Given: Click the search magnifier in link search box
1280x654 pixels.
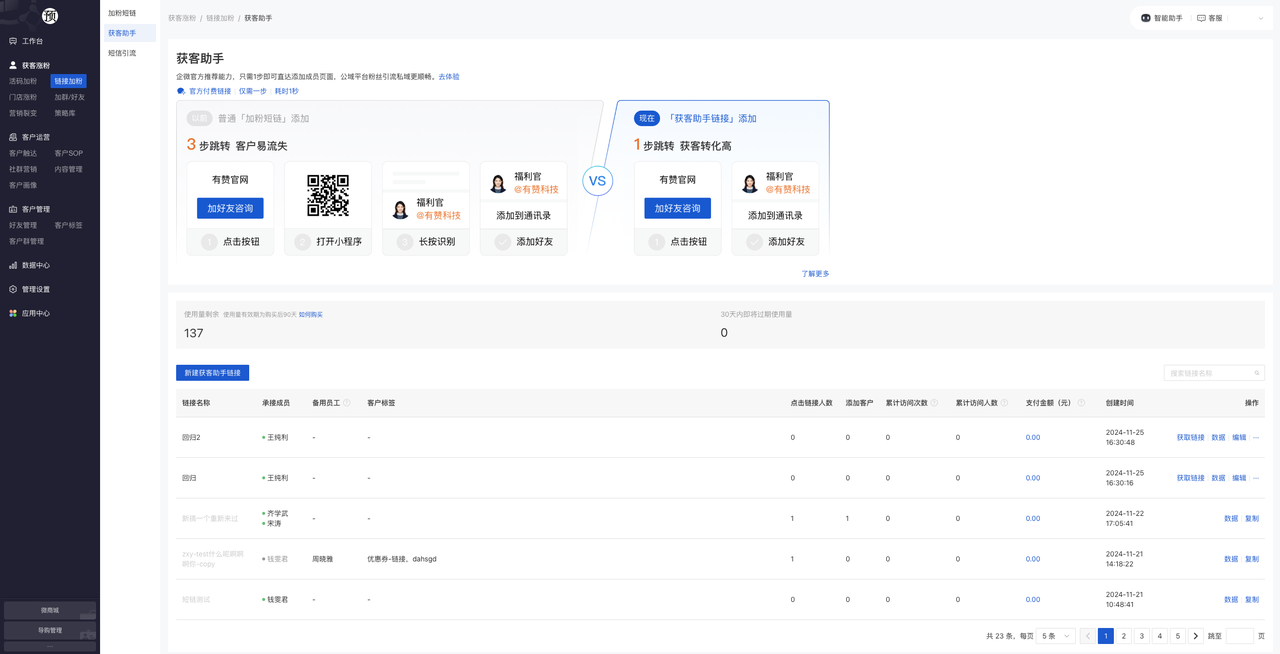Looking at the screenshot, I should [x=1257, y=373].
